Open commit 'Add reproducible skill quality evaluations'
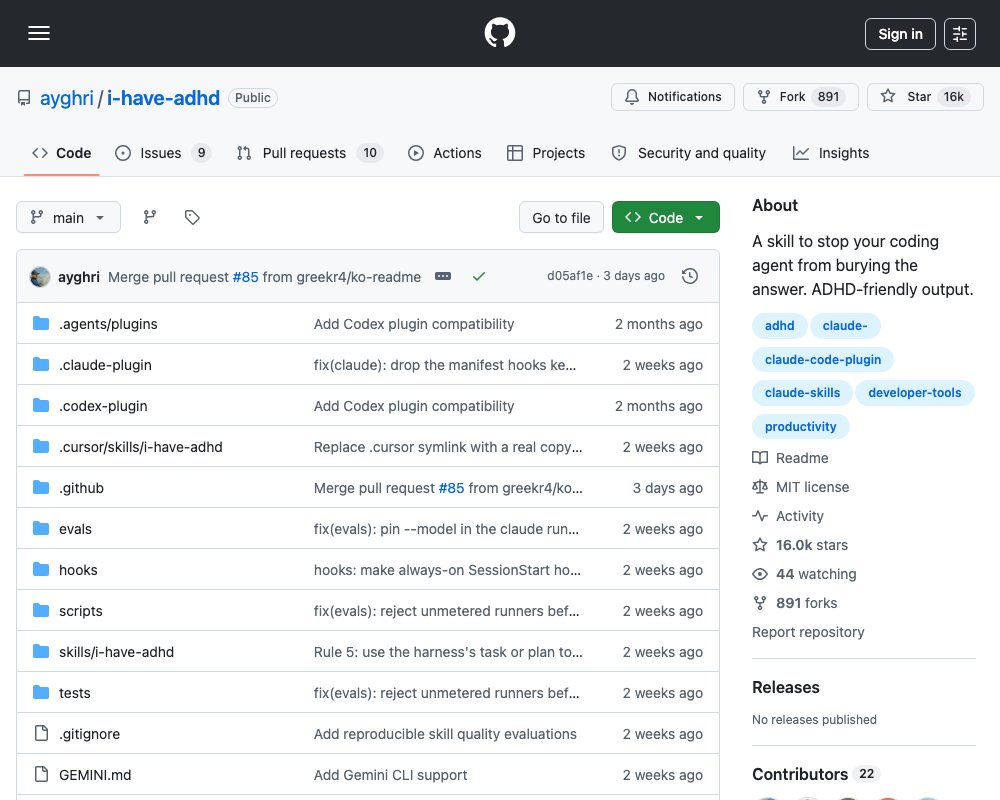 click(445, 734)
